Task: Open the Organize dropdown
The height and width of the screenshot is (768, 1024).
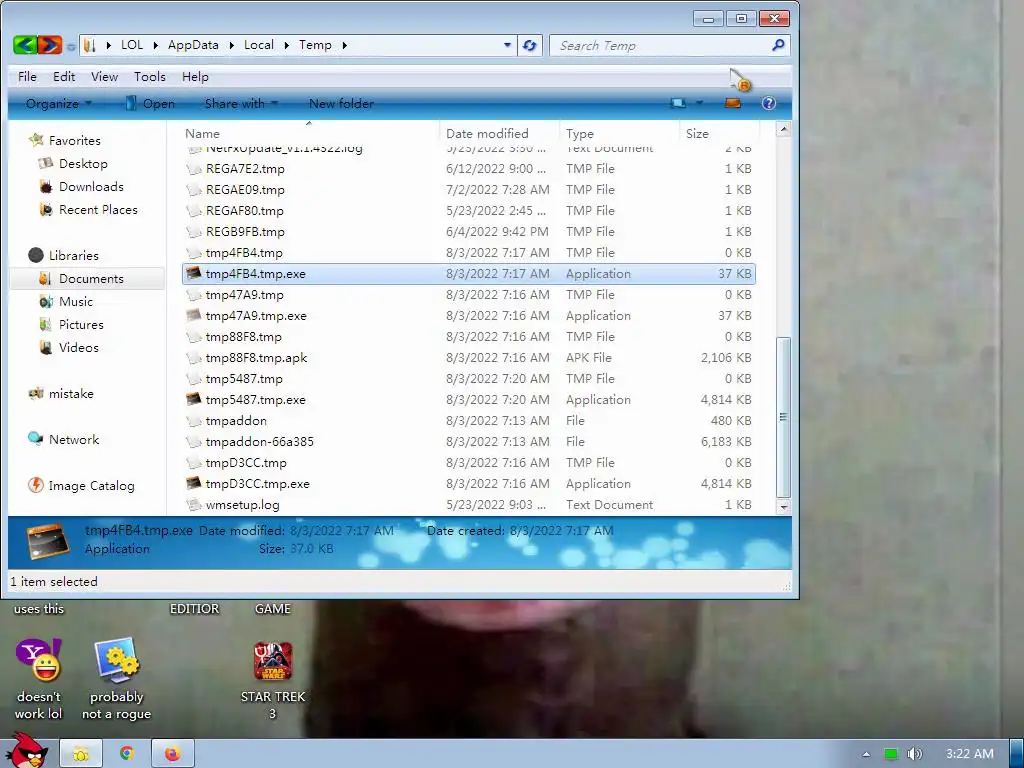Action: pos(59,103)
